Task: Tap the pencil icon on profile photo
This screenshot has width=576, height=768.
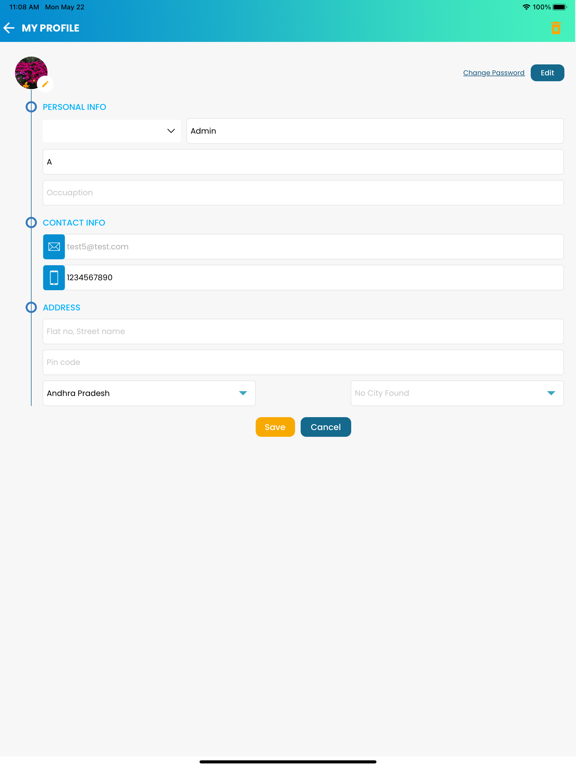Action: (45, 84)
